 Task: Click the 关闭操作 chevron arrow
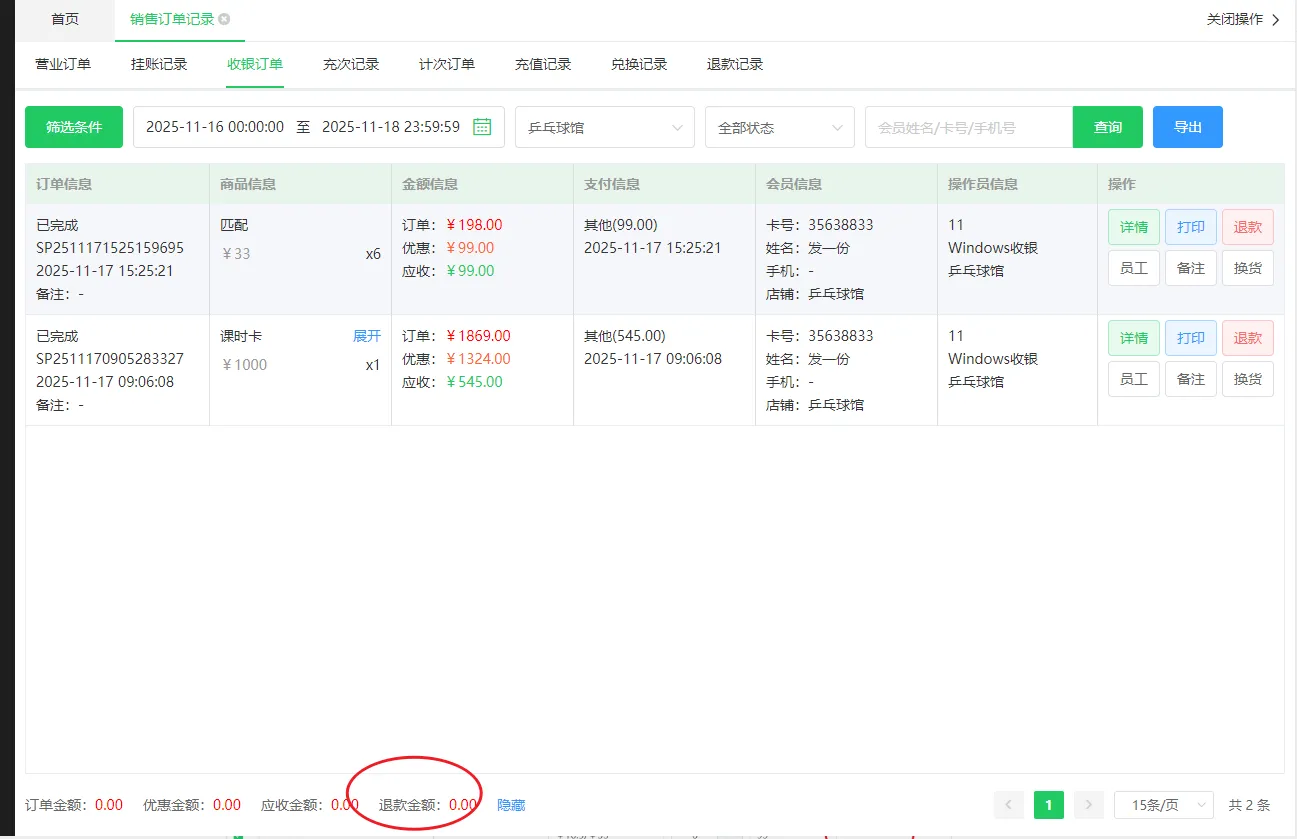[x=1275, y=20]
